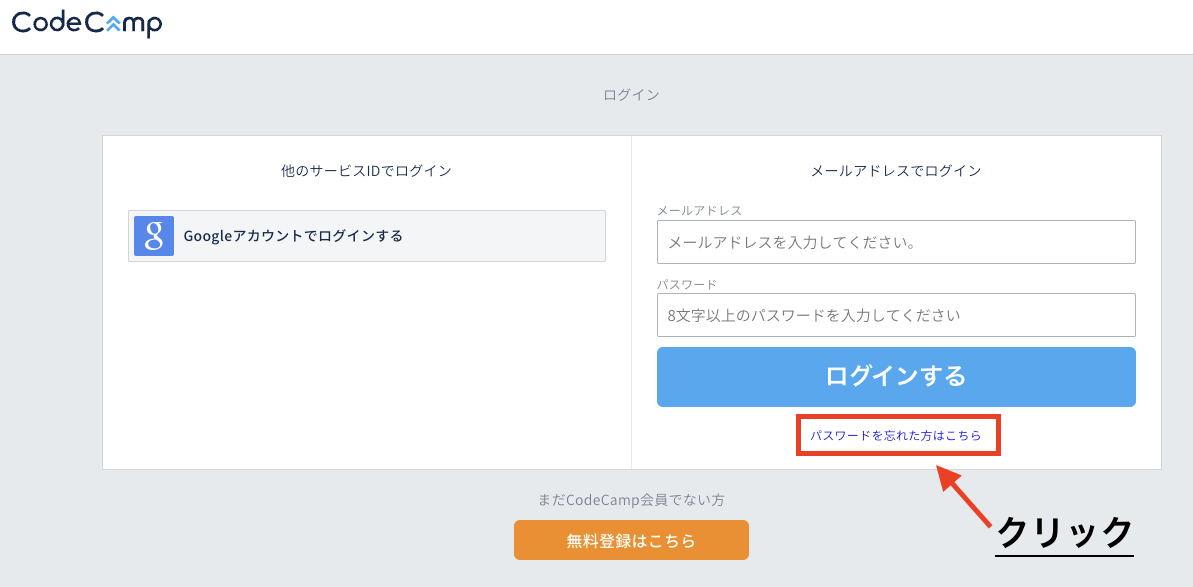Open the パスワードを忘れた方はこちら link
Viewport: 1193px width, 587px height.
click(895, 436)
